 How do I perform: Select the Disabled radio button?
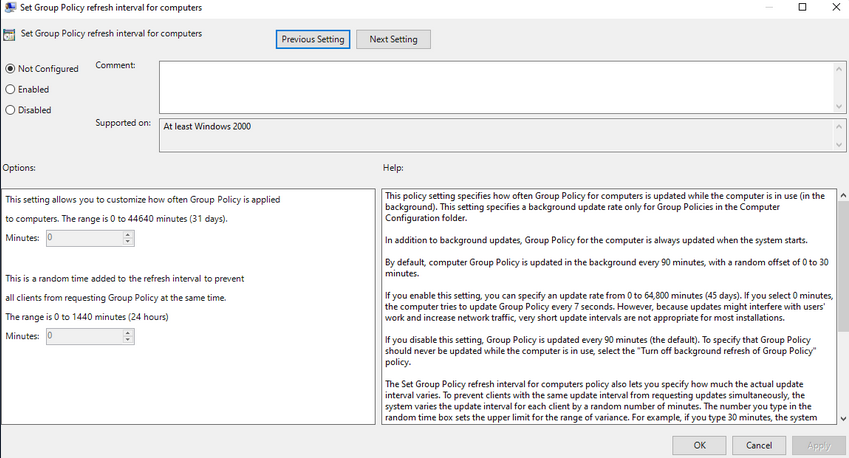point(10,110)
